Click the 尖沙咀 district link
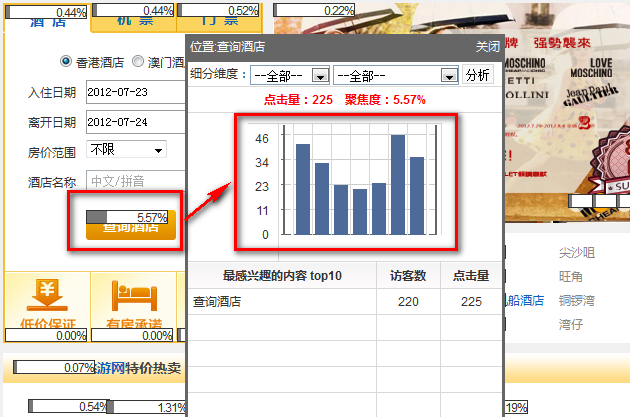 (577, 253)
